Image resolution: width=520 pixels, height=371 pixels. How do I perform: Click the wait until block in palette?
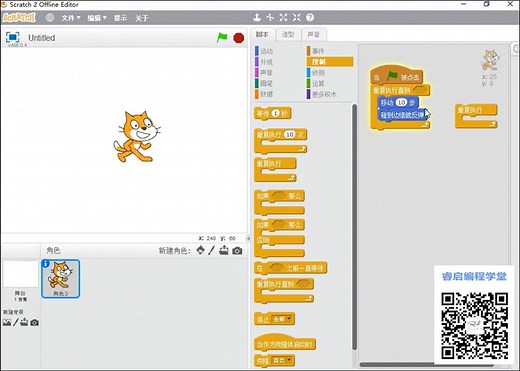coord(290,268)
